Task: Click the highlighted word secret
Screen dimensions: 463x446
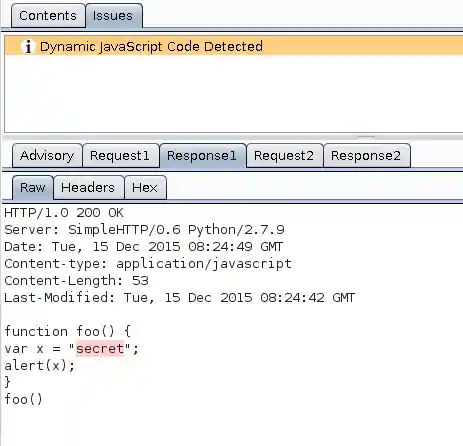Action: [100, 348]
